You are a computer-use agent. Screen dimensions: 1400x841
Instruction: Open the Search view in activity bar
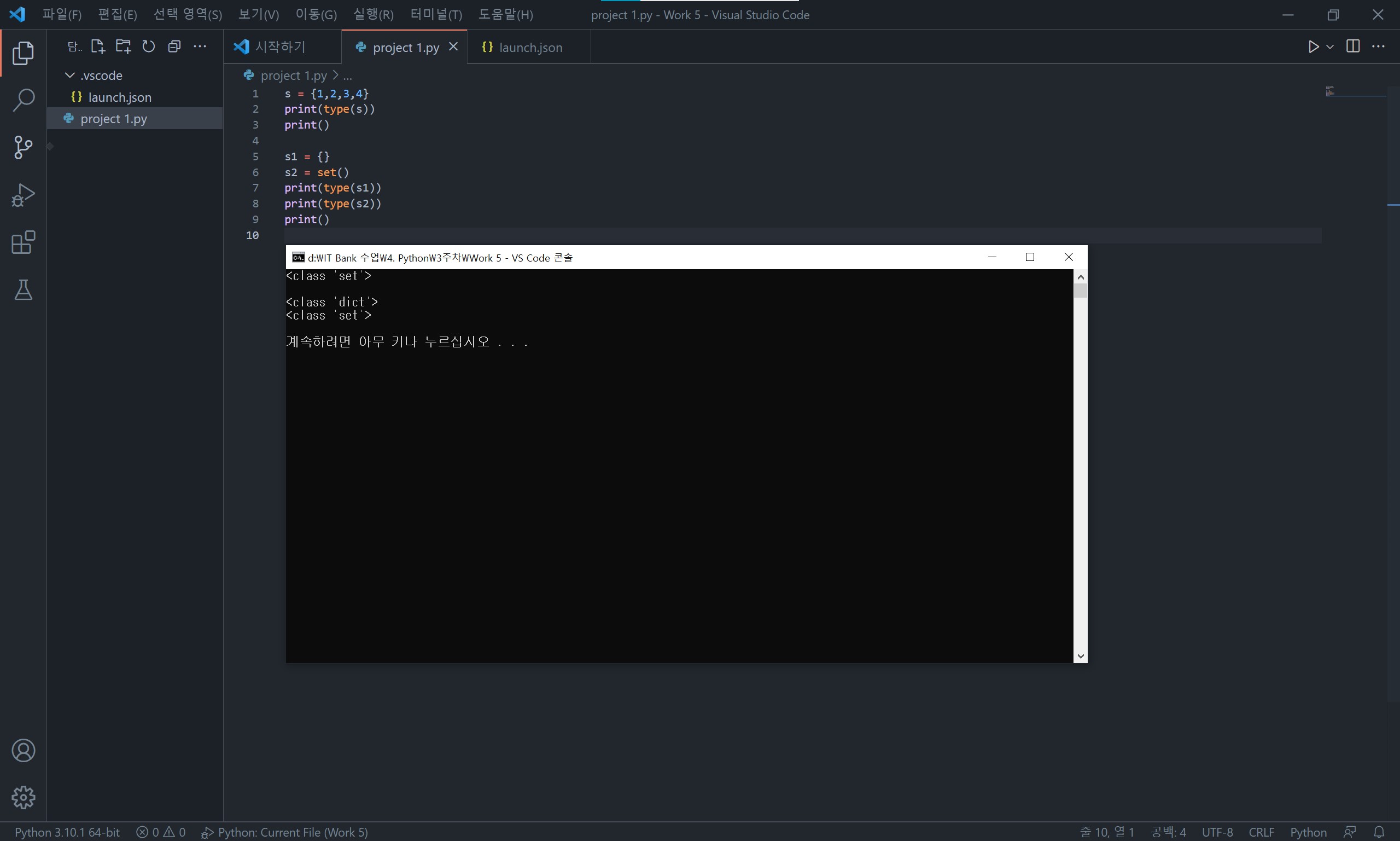point(23,100)
